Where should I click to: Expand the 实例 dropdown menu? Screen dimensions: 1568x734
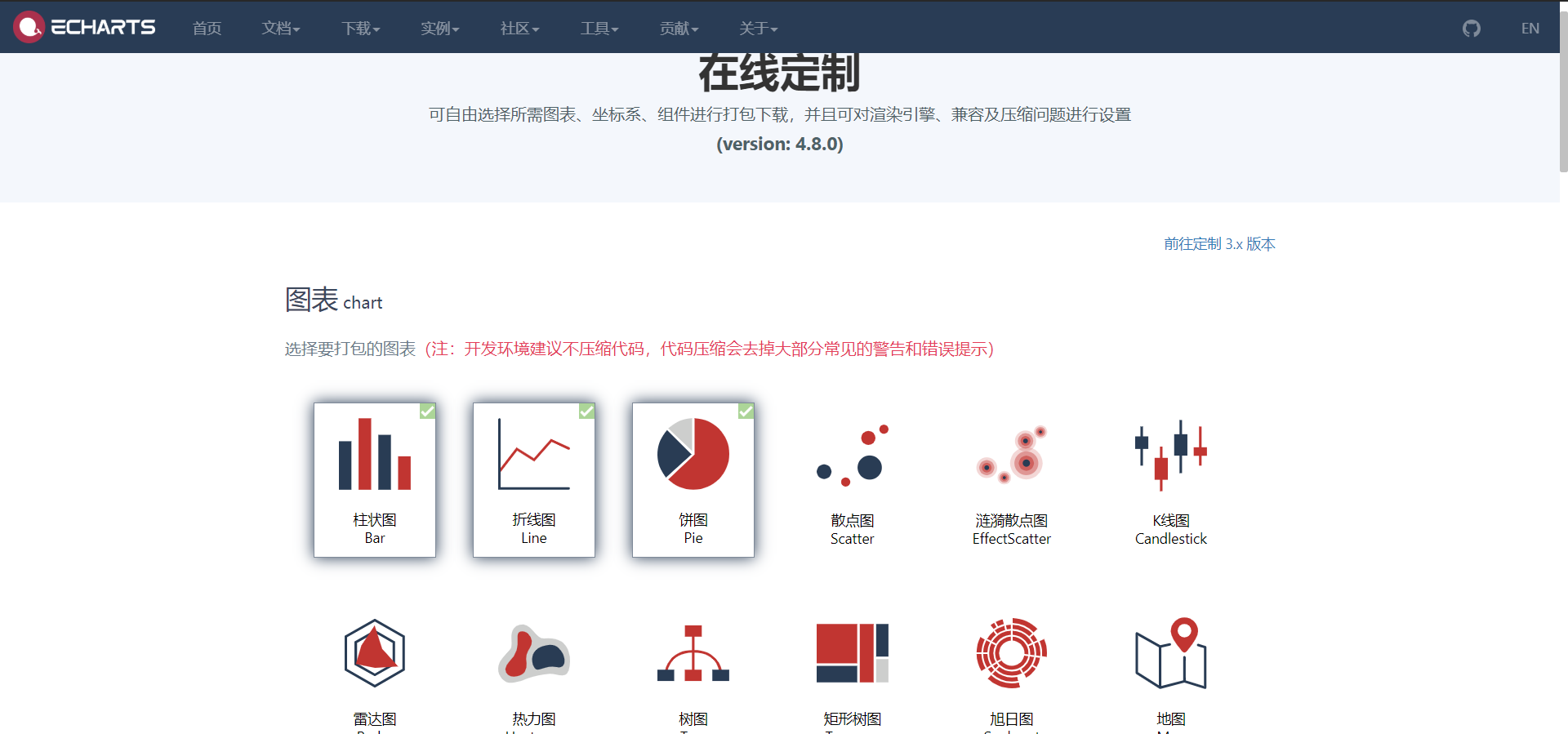click(440, 29)
